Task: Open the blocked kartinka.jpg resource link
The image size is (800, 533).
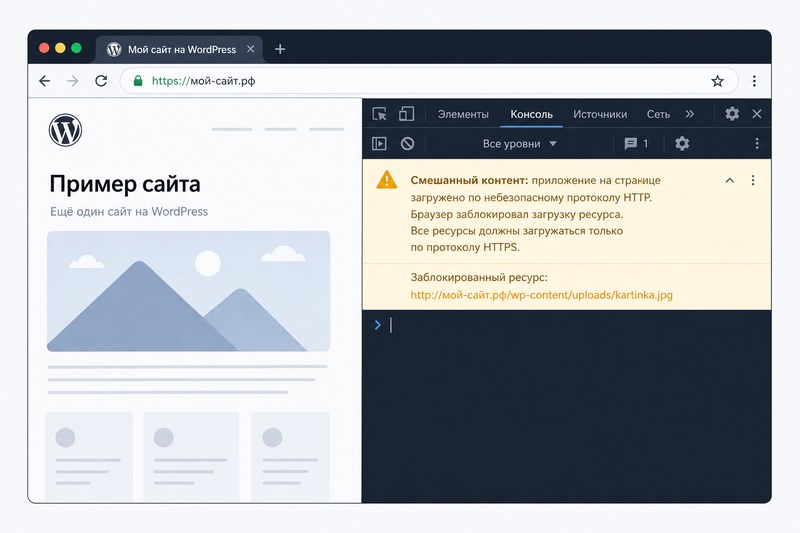Action: 541,295
